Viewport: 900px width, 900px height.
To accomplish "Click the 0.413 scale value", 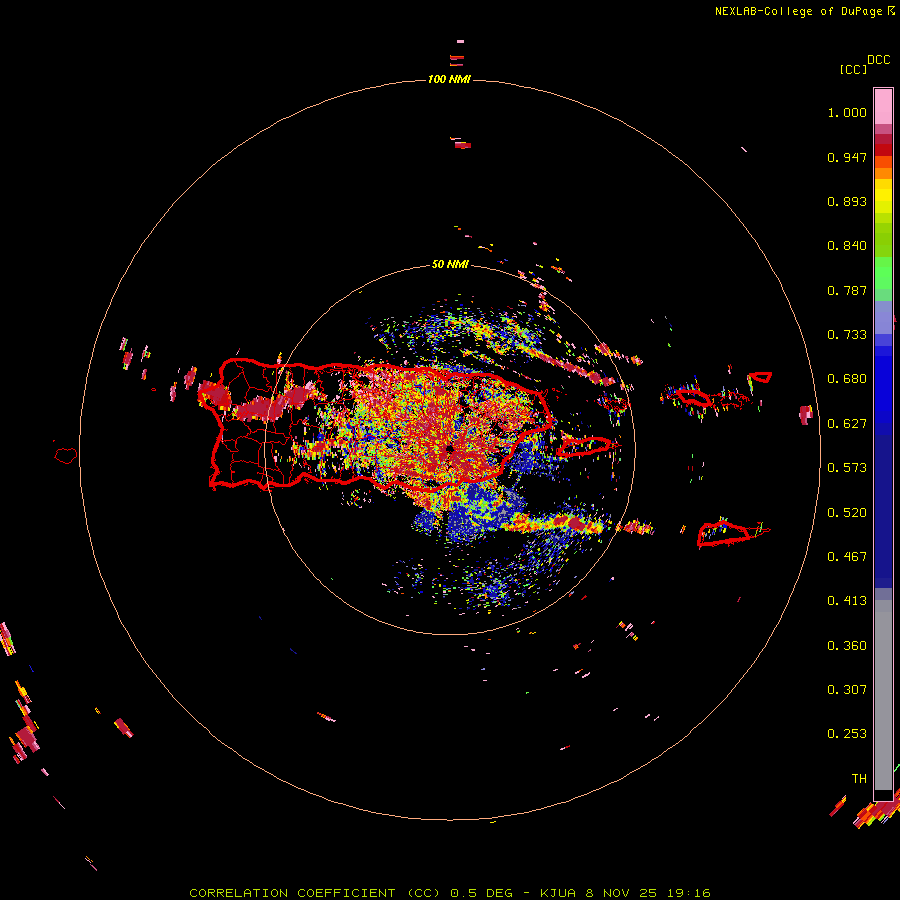I will click(847, 601).
